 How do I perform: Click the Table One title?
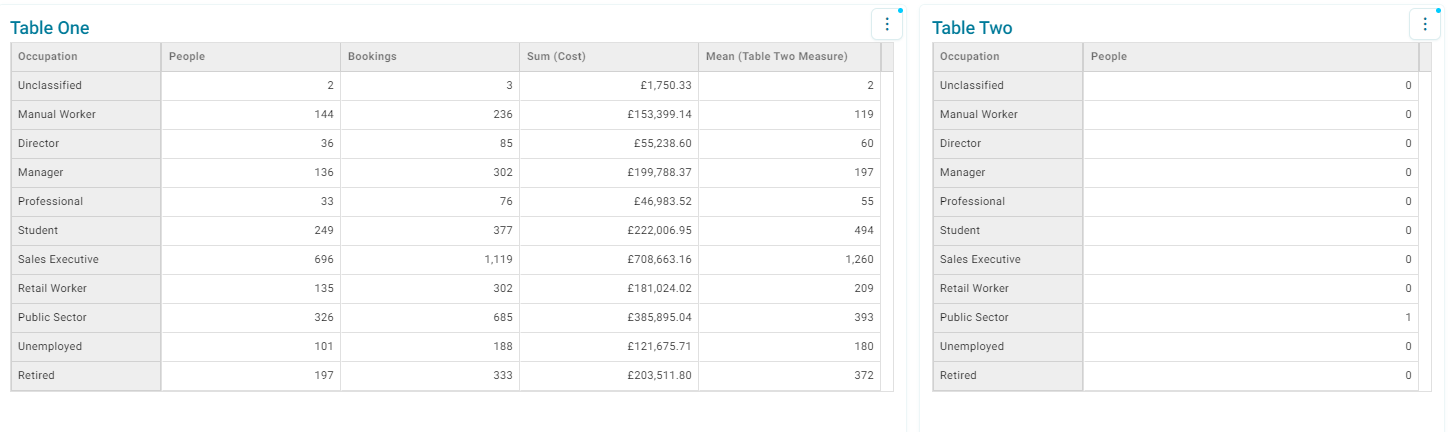pyautogui.click(x=50, y=28)
